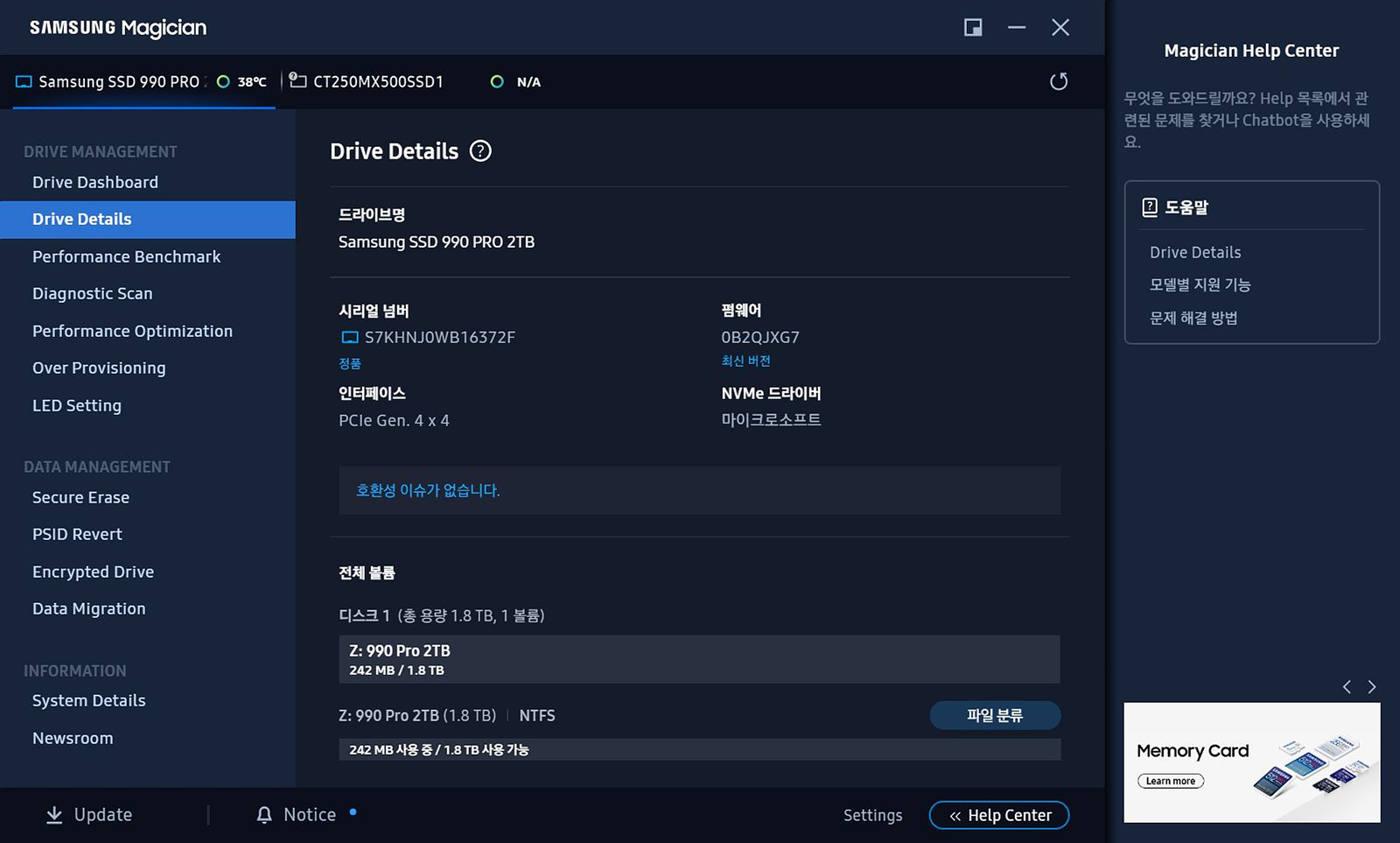Open Newsroom page
1400x843 pixels.
pos(73,738)
